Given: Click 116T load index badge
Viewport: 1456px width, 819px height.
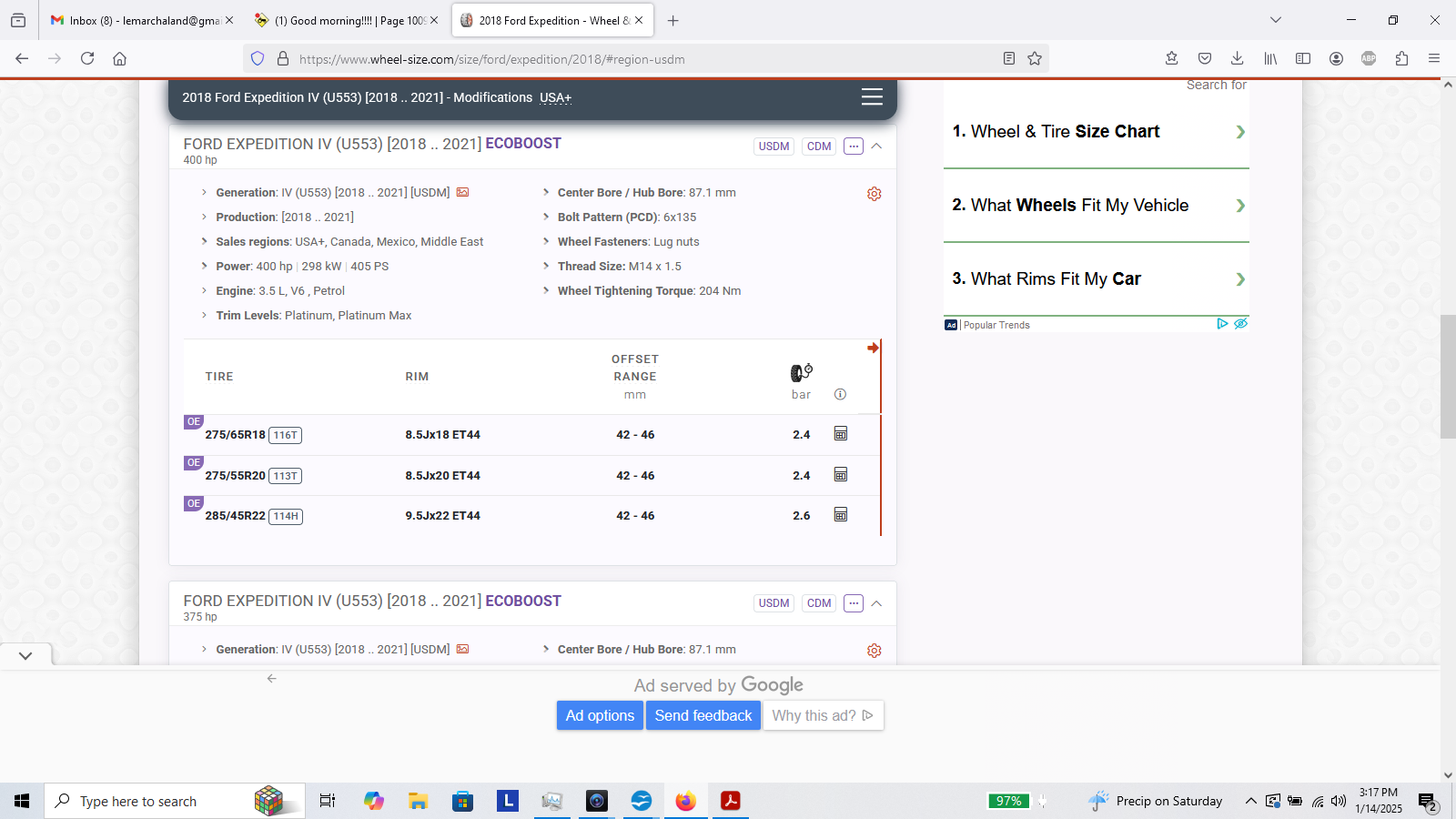Looking at the screenshot, I should click(286, 435).
